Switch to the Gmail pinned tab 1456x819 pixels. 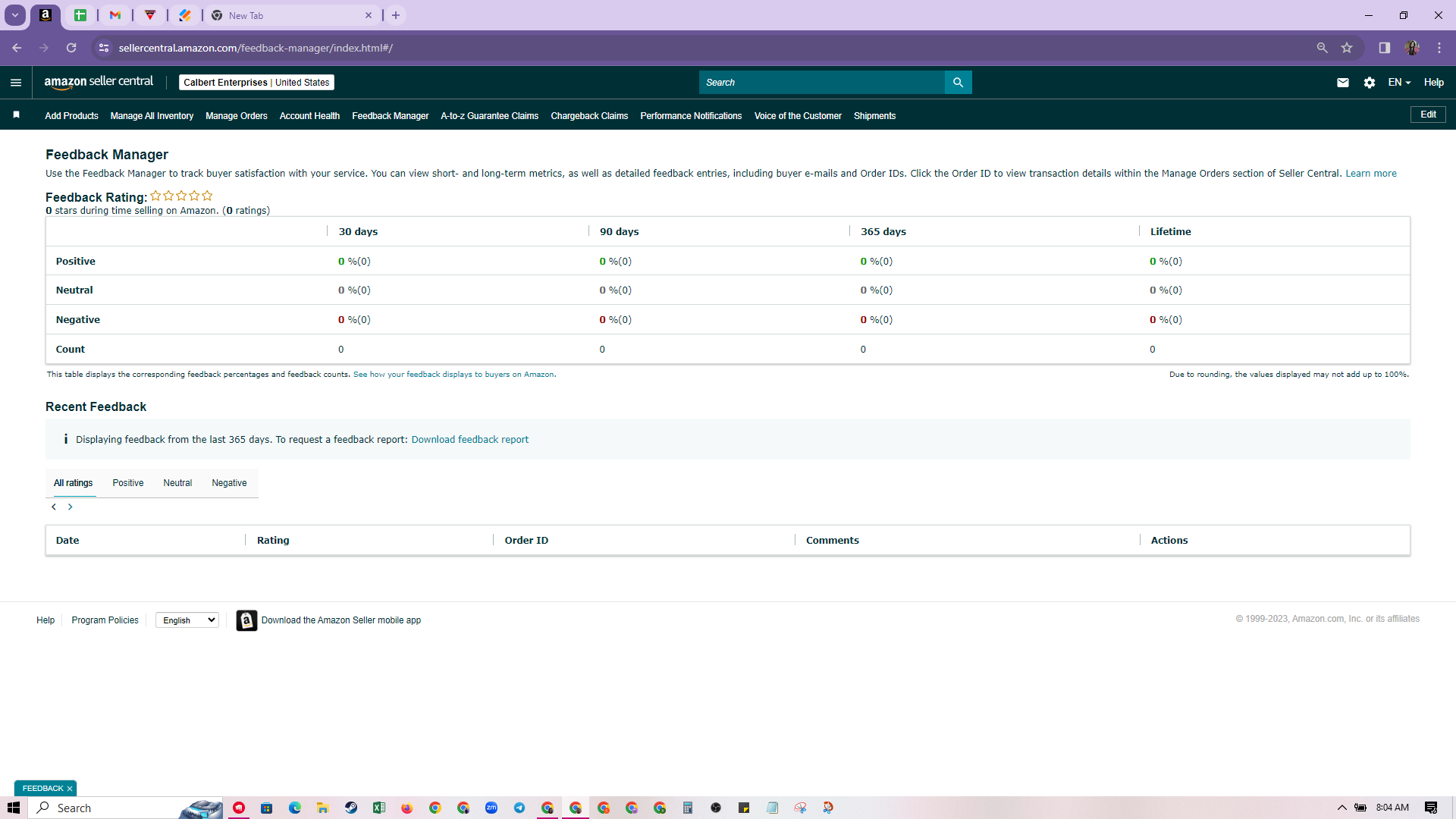tap(115, 15)
